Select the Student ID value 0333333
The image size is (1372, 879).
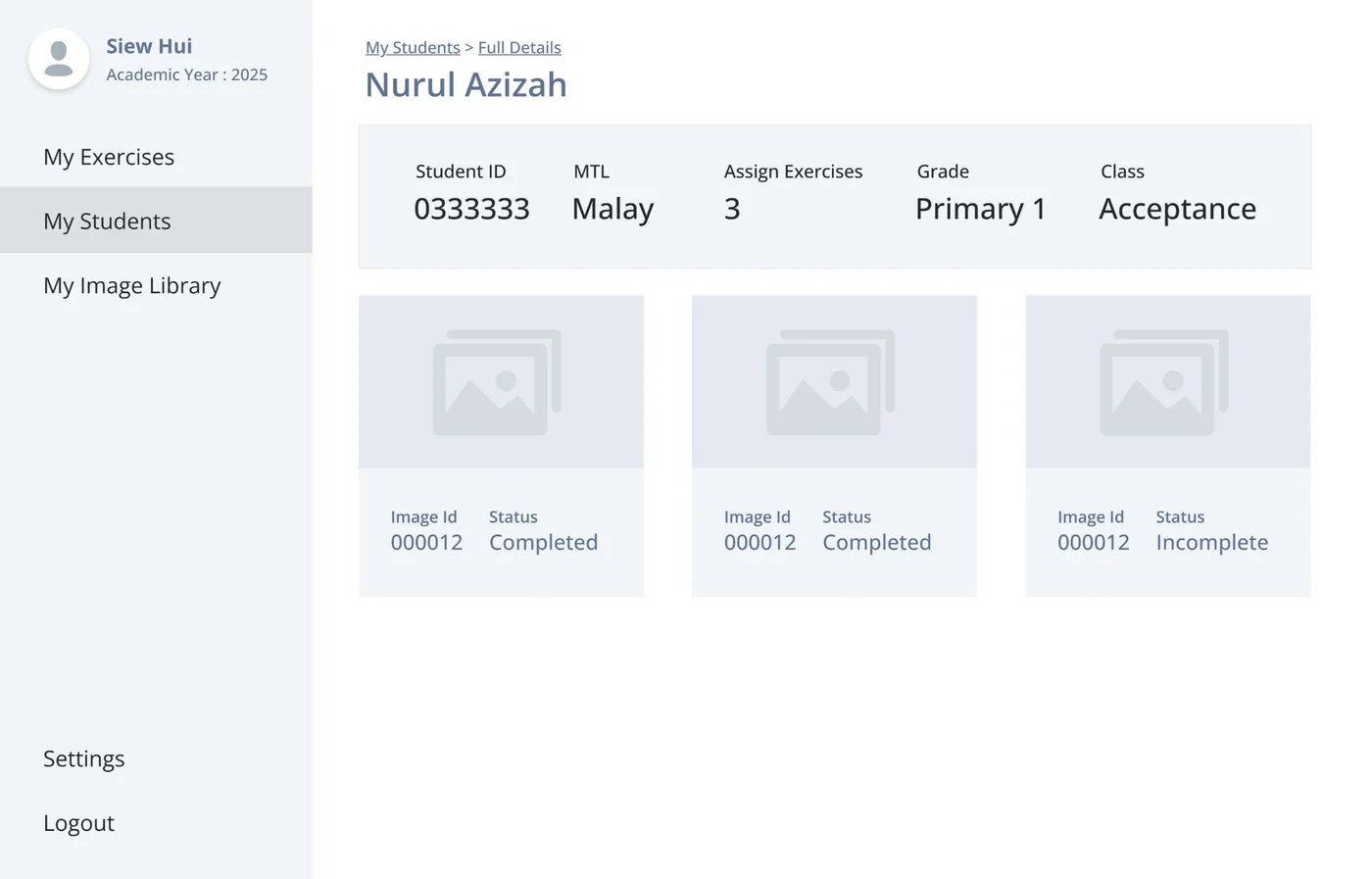coord(471,209)
